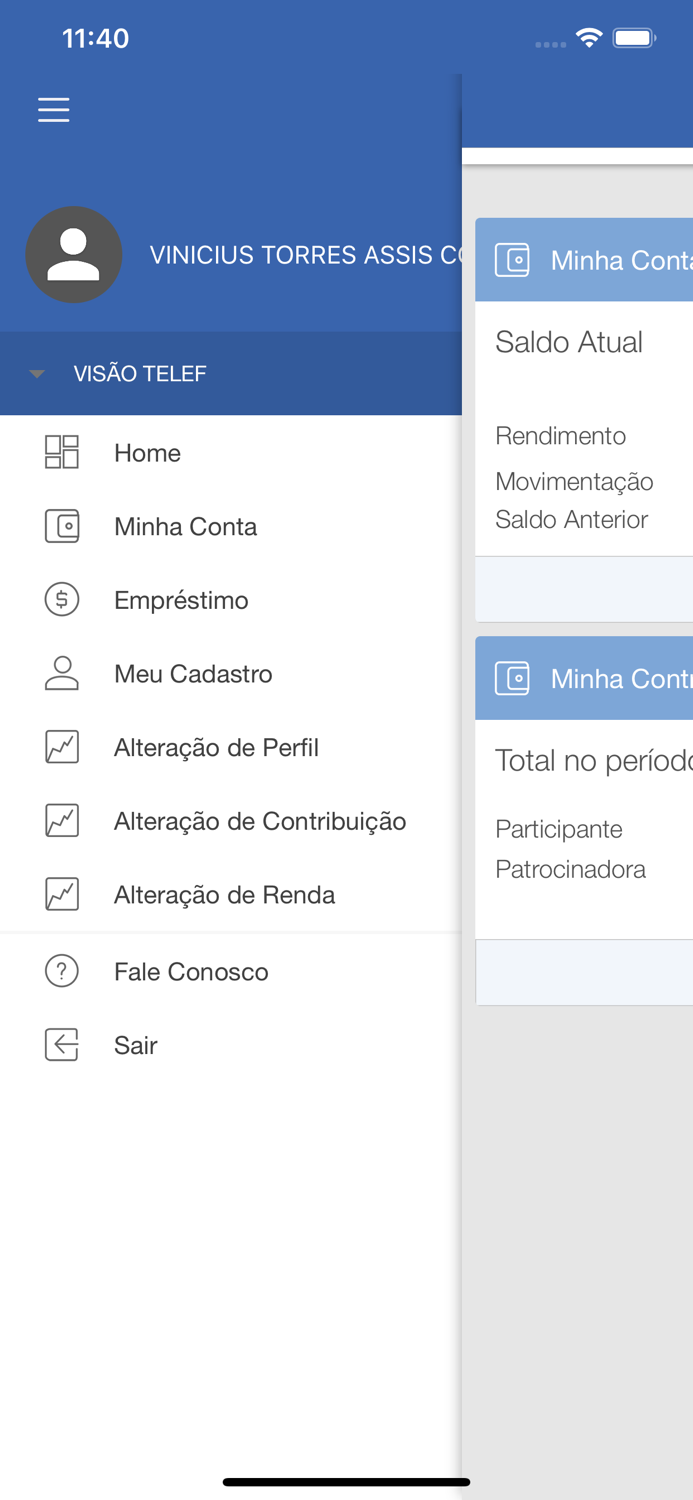The width and height of the screenshot is (693, 1500).
Task: Click the Movimentação entry
Action: pyautogui.click(x=574, y=481)
